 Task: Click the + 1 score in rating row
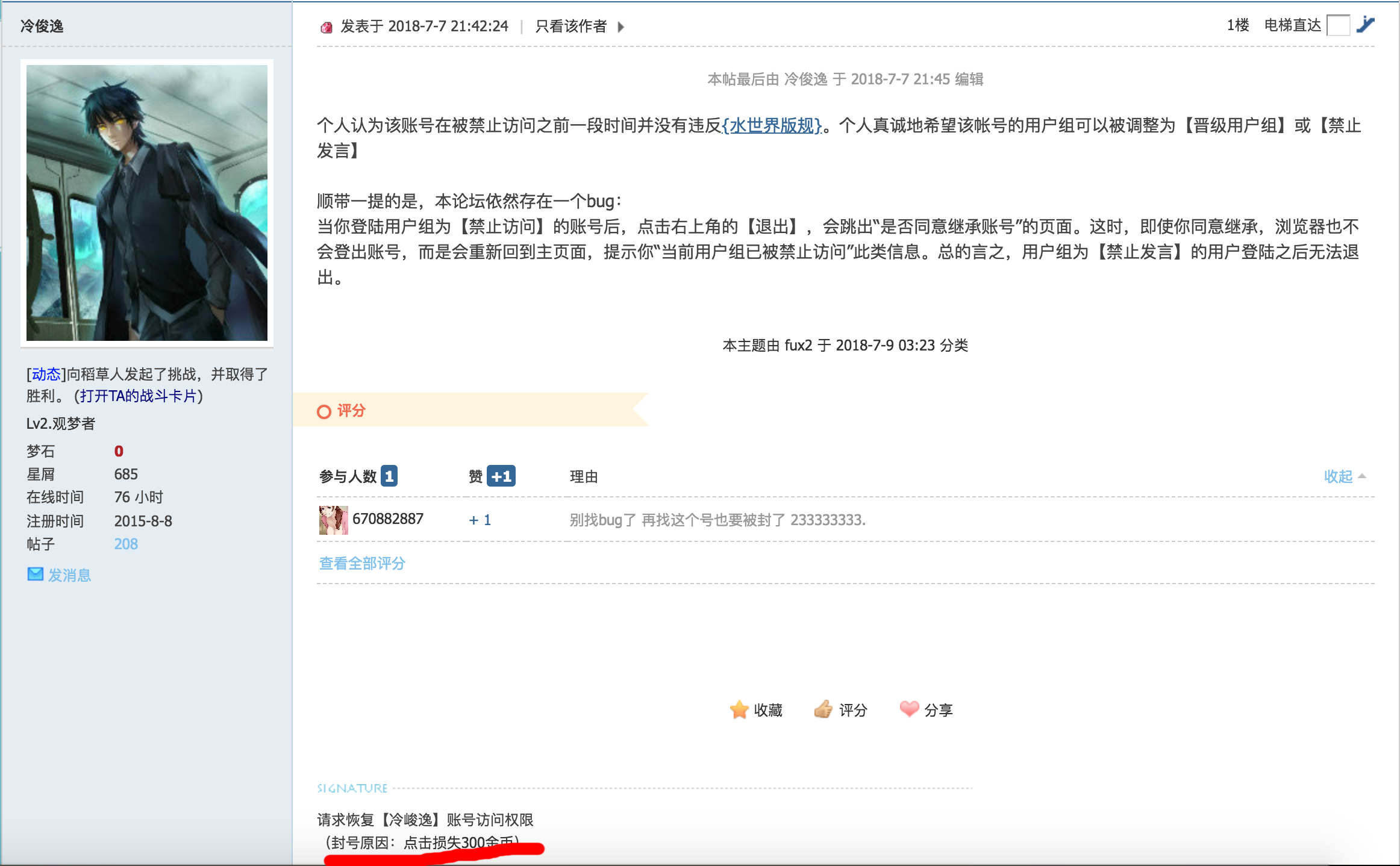(480, 520)
